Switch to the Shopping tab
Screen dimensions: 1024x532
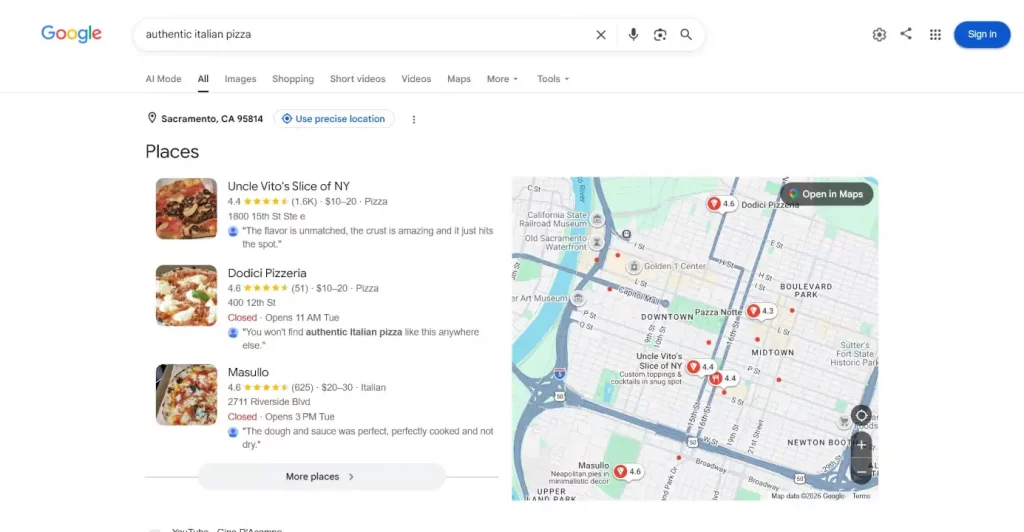tap(293, 79)
